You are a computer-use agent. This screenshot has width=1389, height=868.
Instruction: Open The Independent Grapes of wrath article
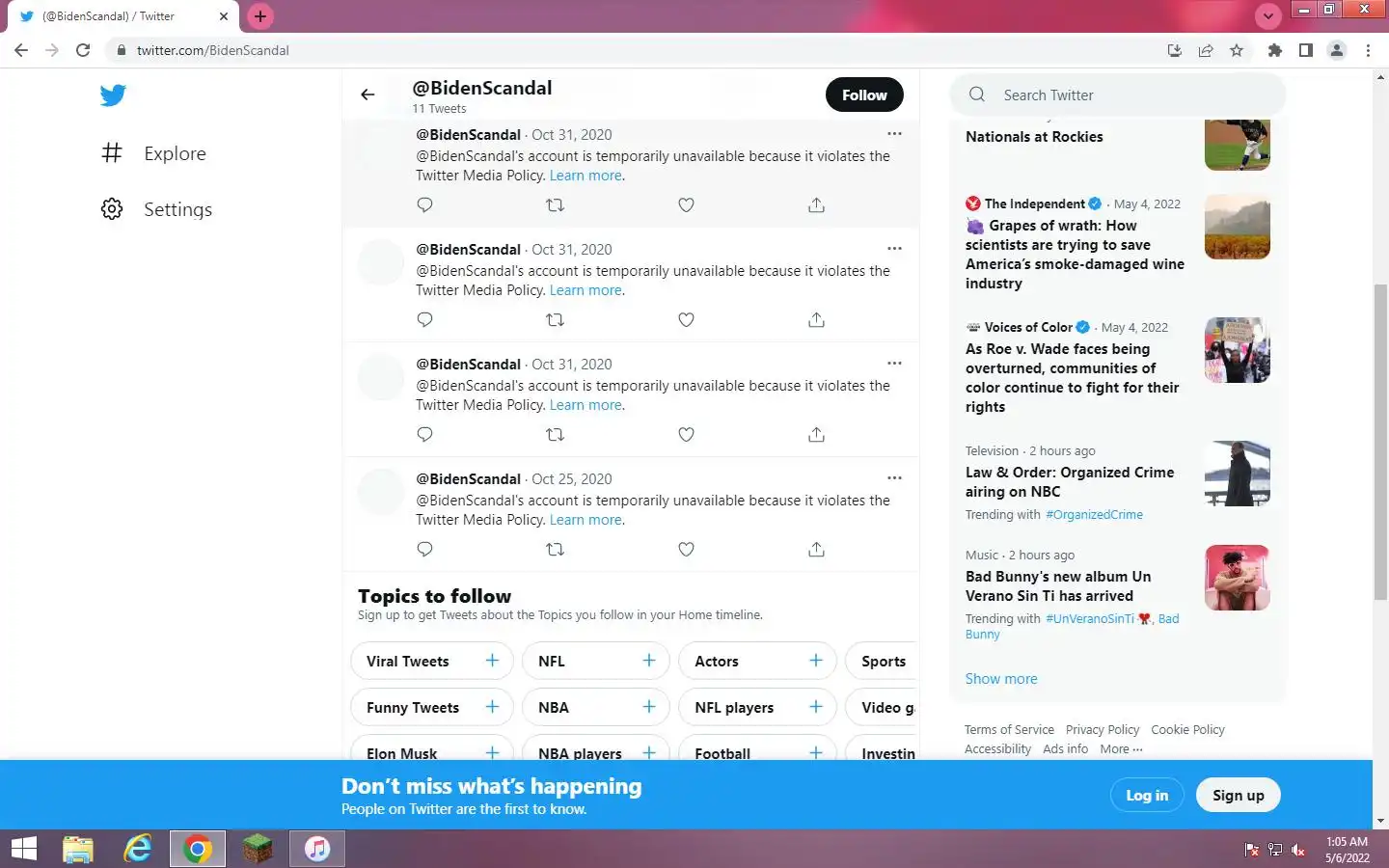point(1075,255)
